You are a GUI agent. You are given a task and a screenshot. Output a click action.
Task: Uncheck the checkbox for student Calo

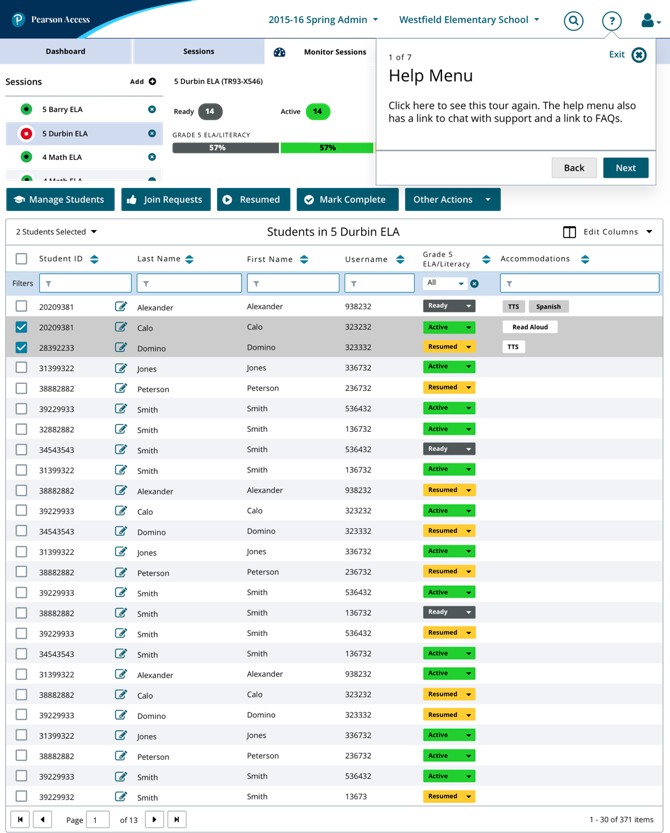tap(21, 327)
